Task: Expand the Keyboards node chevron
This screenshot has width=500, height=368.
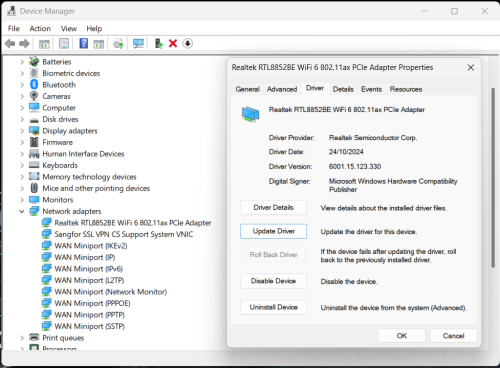Action: (22, 165)
